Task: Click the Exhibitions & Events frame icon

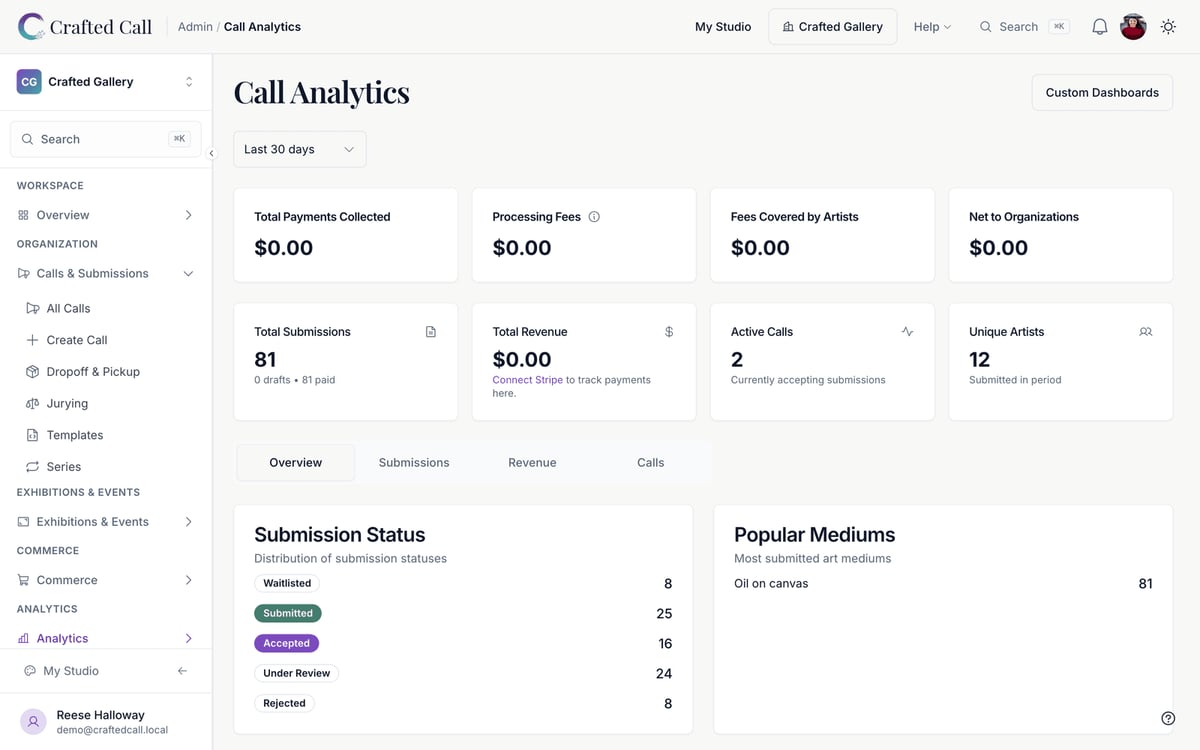Action: click(x=23, y=522)
